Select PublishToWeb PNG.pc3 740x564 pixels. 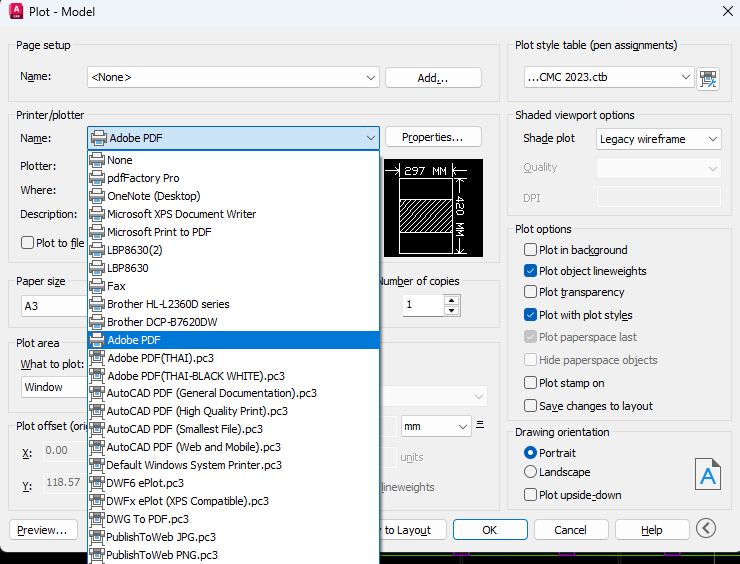234,555
